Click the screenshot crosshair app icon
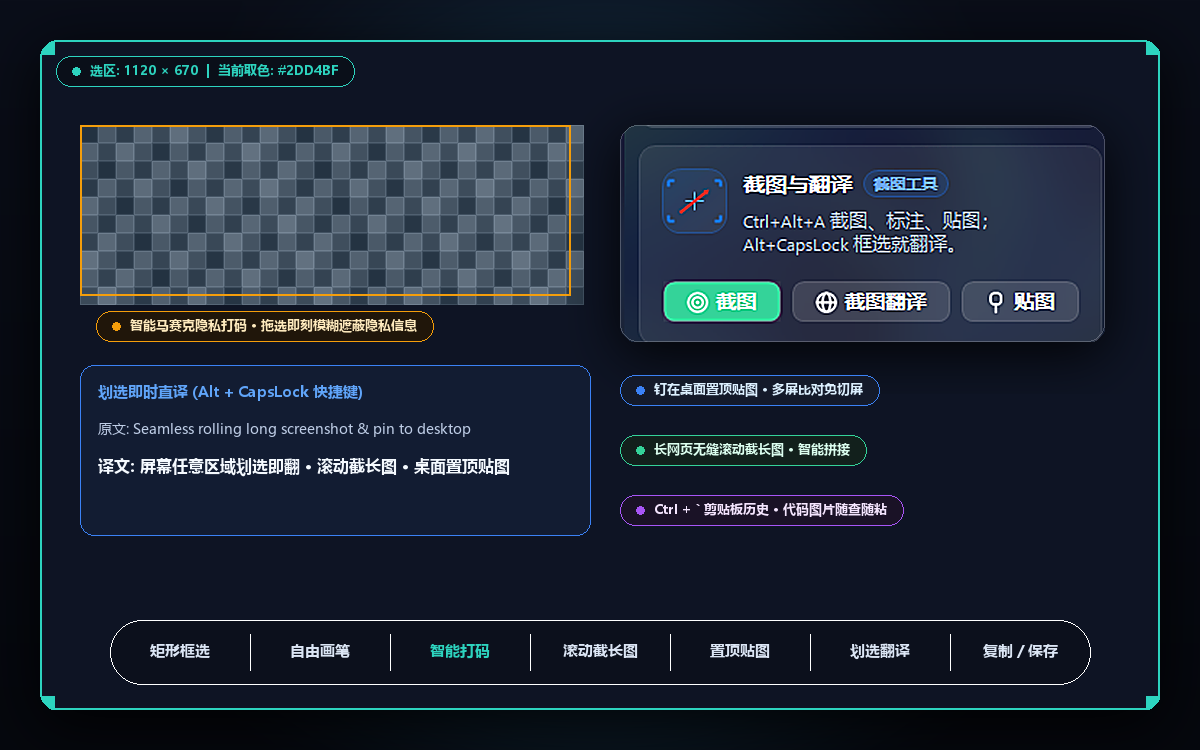The height and width of the screenshot is (750, 1200). pos(694,200)
